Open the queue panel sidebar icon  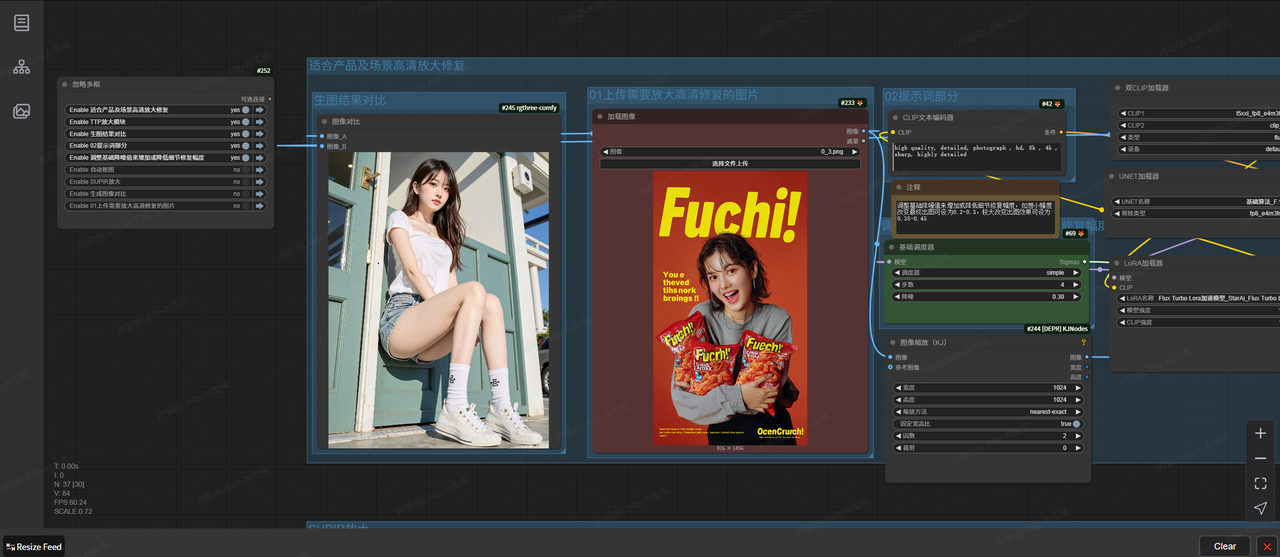(21, 22)
